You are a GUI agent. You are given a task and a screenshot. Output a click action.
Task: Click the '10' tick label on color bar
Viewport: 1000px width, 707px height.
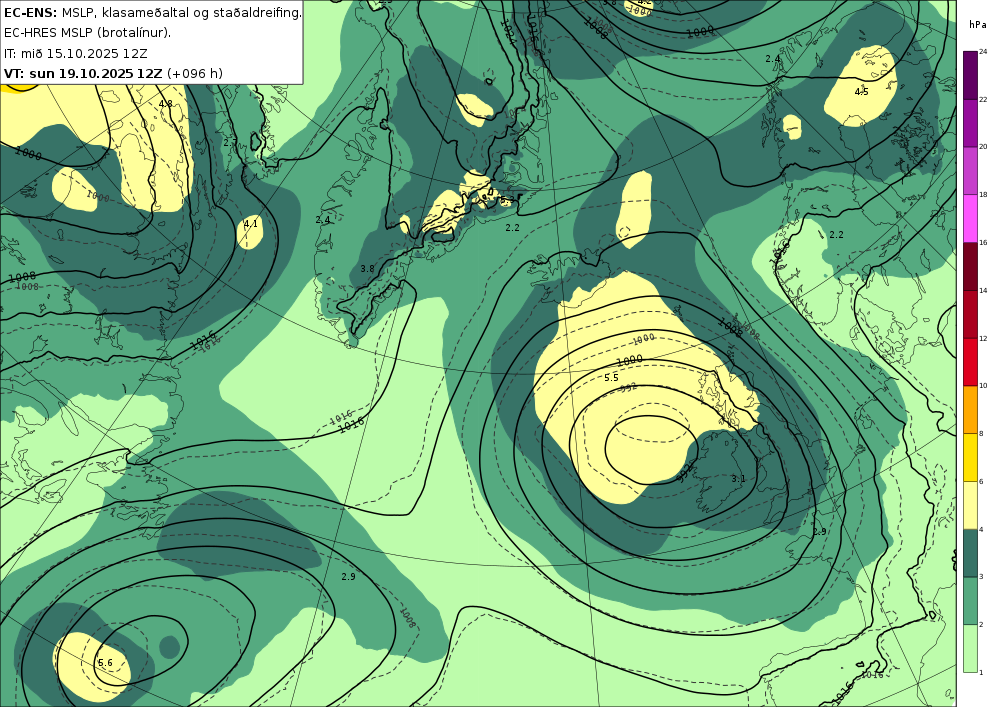click(x=983, y=386)
